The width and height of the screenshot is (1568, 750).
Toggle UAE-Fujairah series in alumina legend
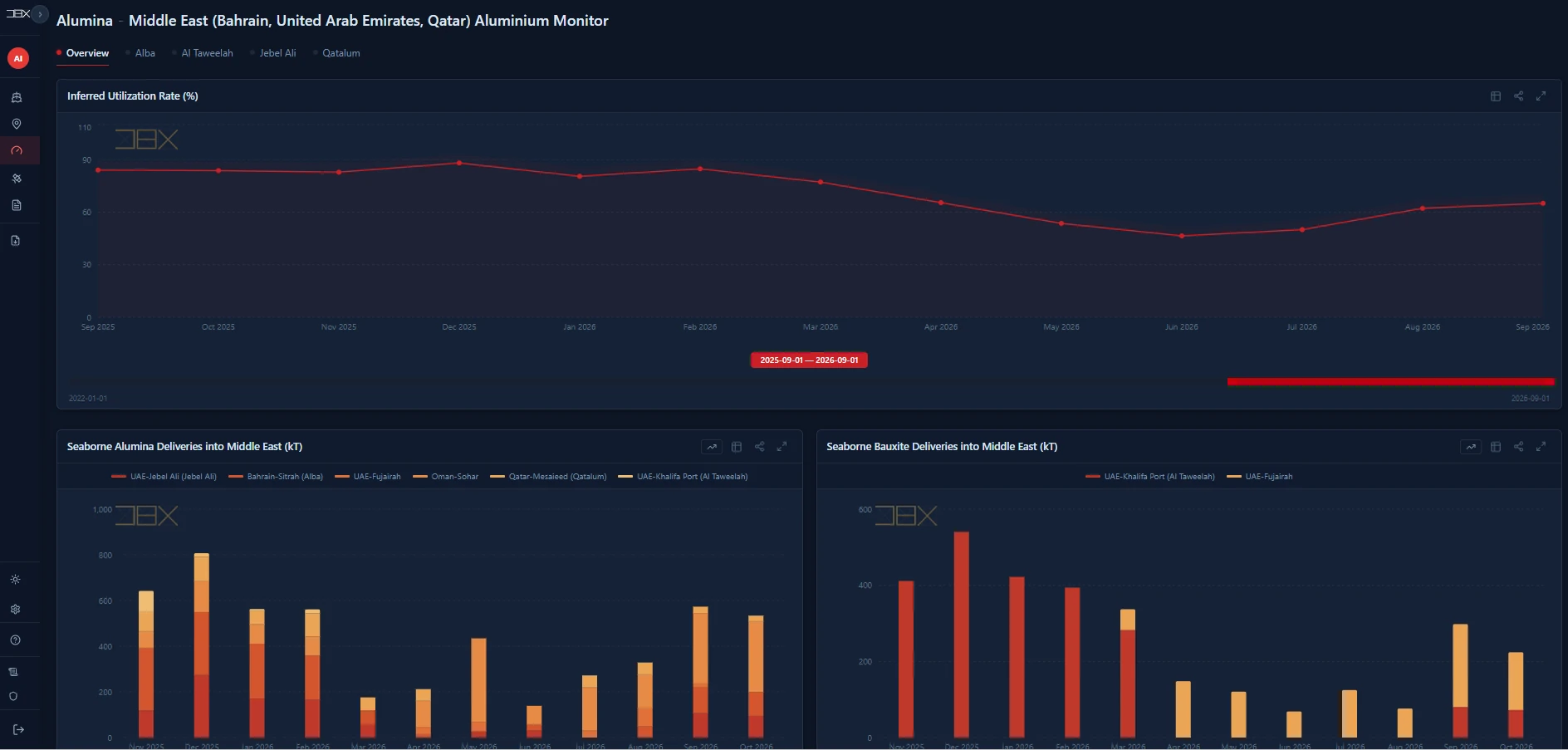pyautogui.click(x=368, y=477)
